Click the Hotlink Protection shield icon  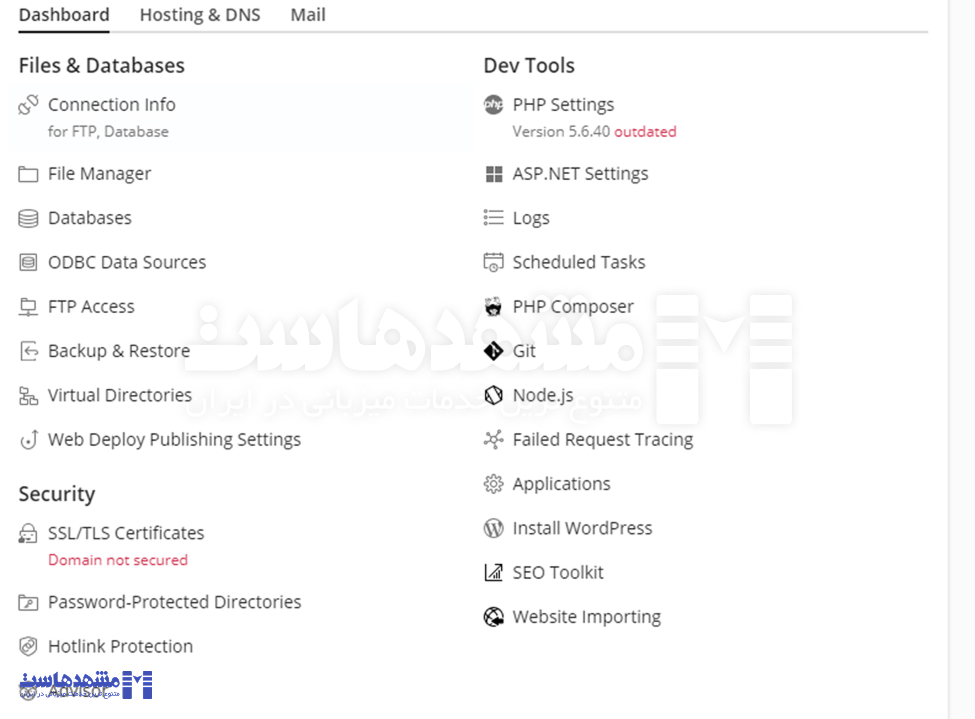click(x=28, y=646)
